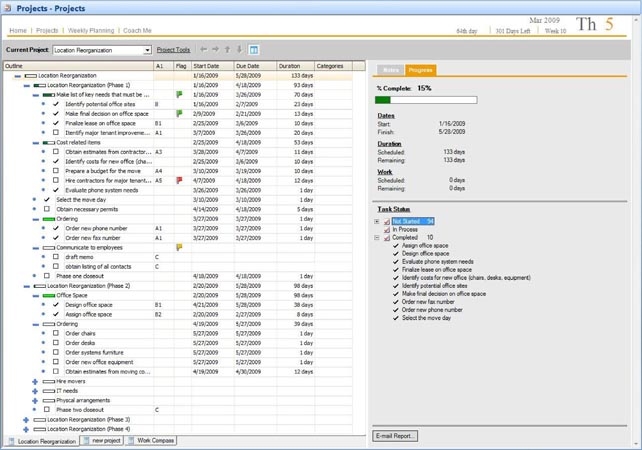642x450 pixels.
Task: Click the % Complete progress bar
Action: click(426, 99)
